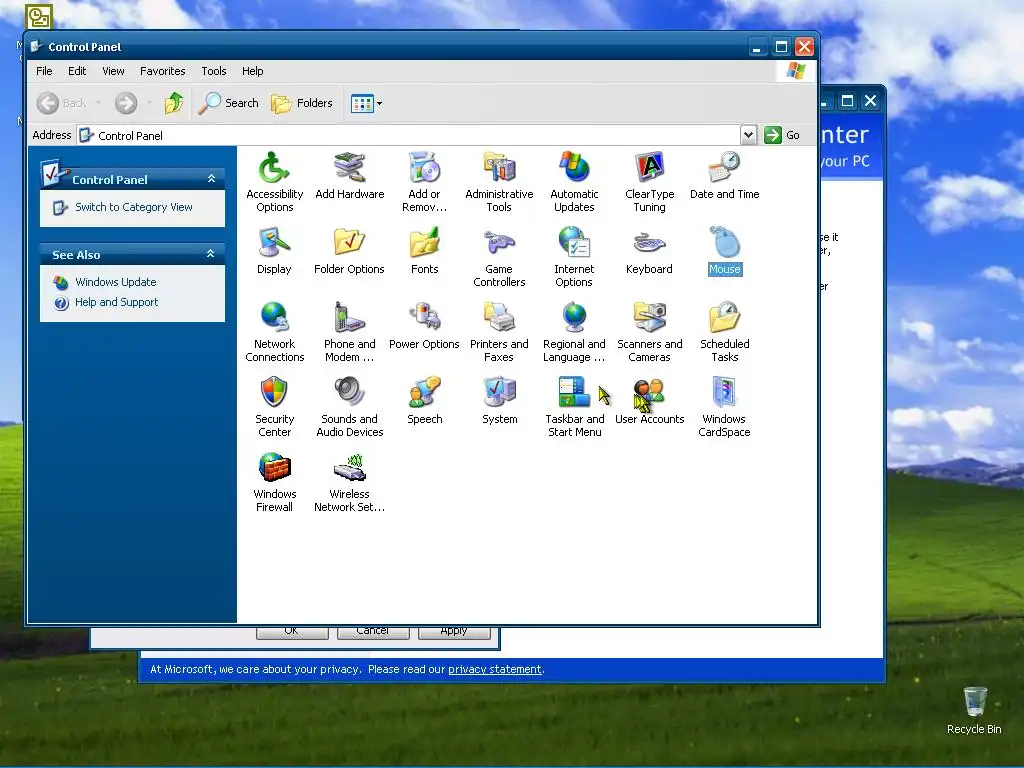Open the Tools menu
This screenshot has width=1024, height=768.
[x=214, y=71]
